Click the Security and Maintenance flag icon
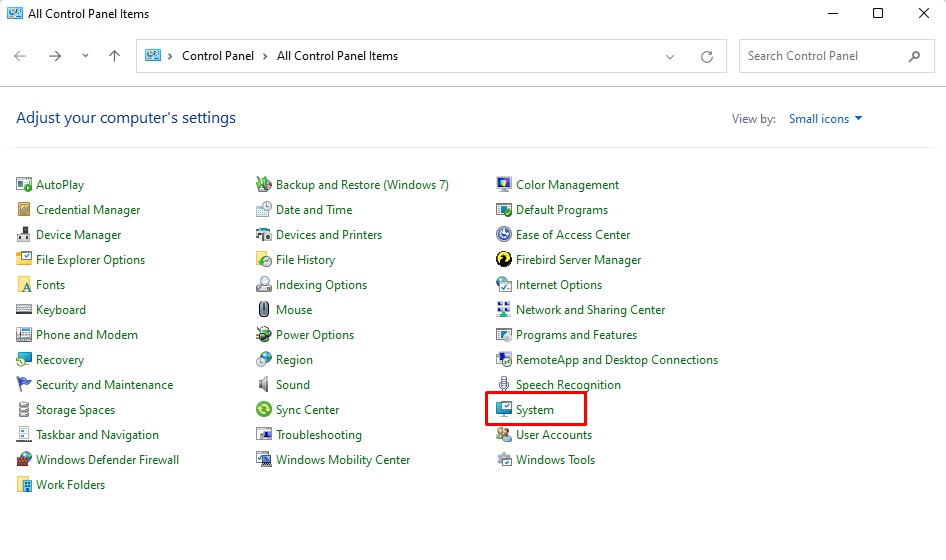This screenshot has width=946, height=560. tap(24, 384)
